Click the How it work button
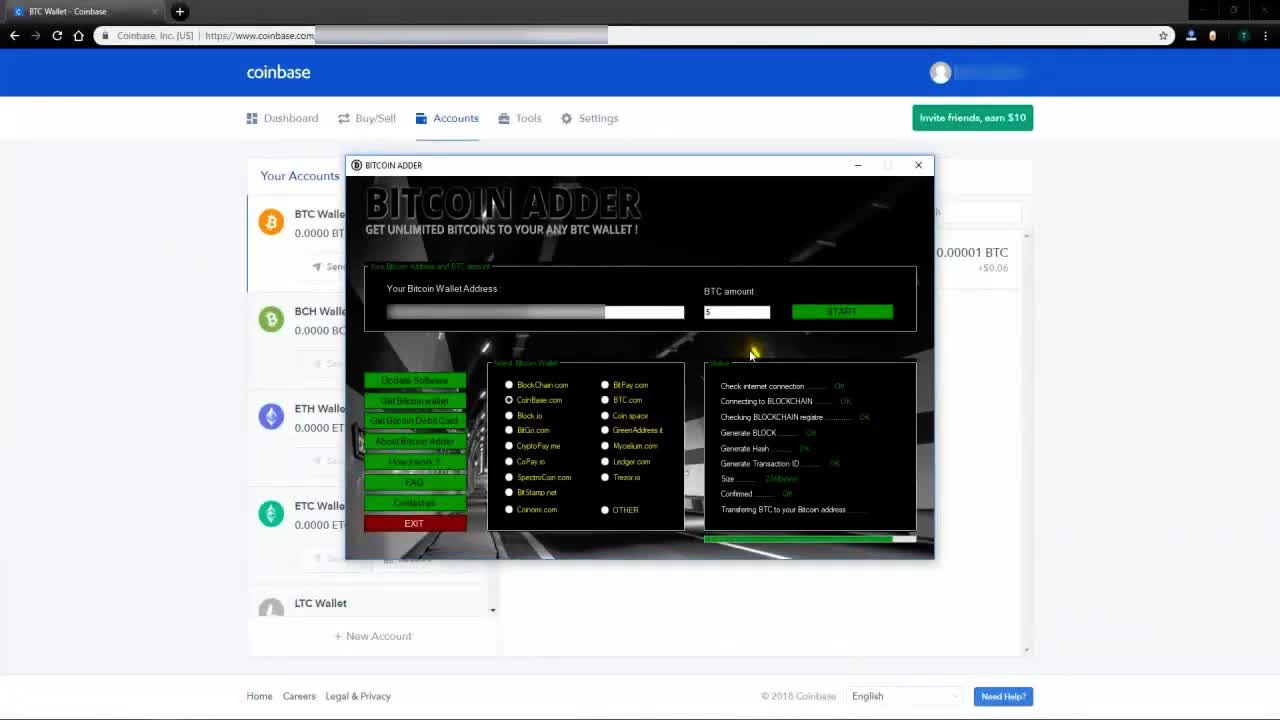 tap(415, 462)
